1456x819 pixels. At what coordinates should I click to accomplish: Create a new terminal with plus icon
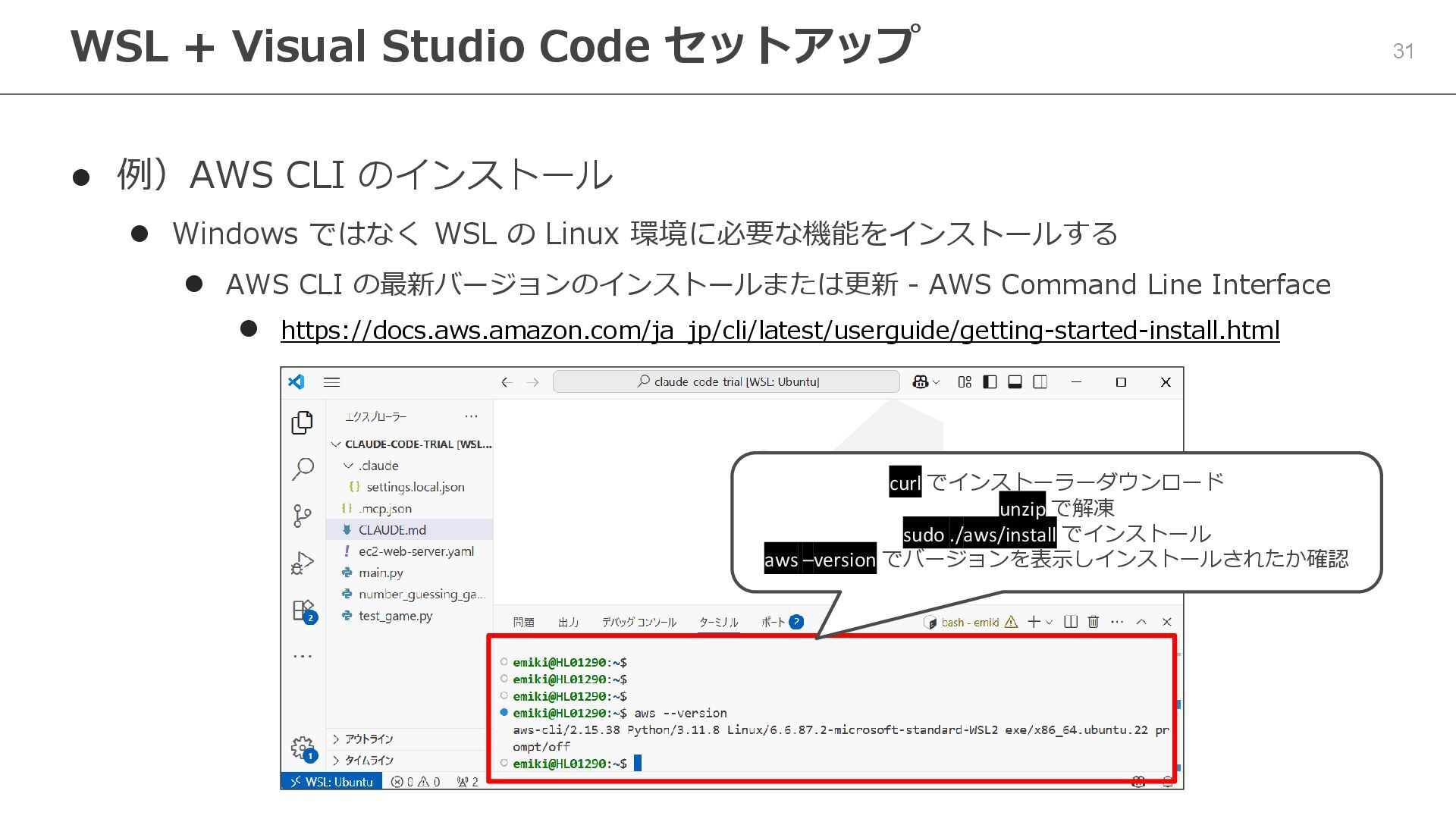(1034, 622)
